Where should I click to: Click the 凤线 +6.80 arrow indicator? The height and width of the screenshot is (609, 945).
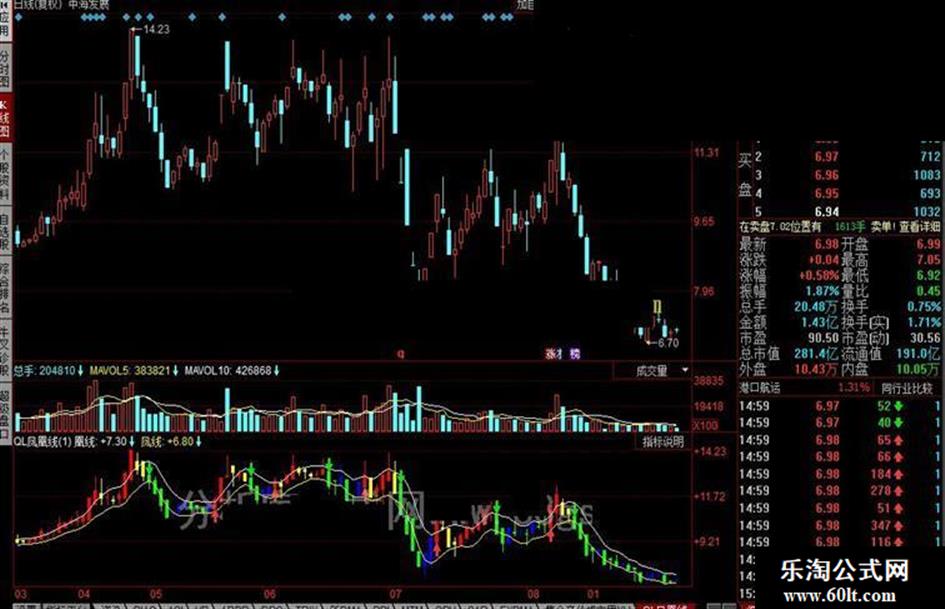198,441
